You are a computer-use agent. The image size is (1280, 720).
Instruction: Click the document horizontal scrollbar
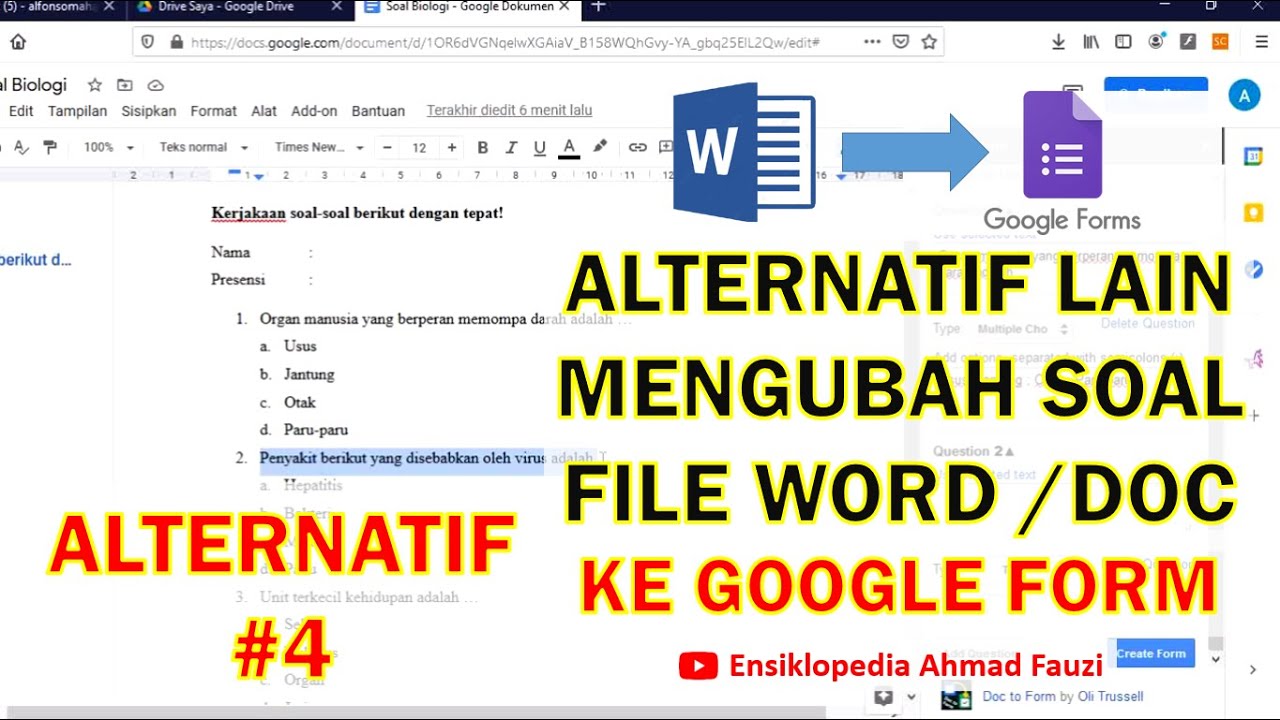(x=415, y=713)
